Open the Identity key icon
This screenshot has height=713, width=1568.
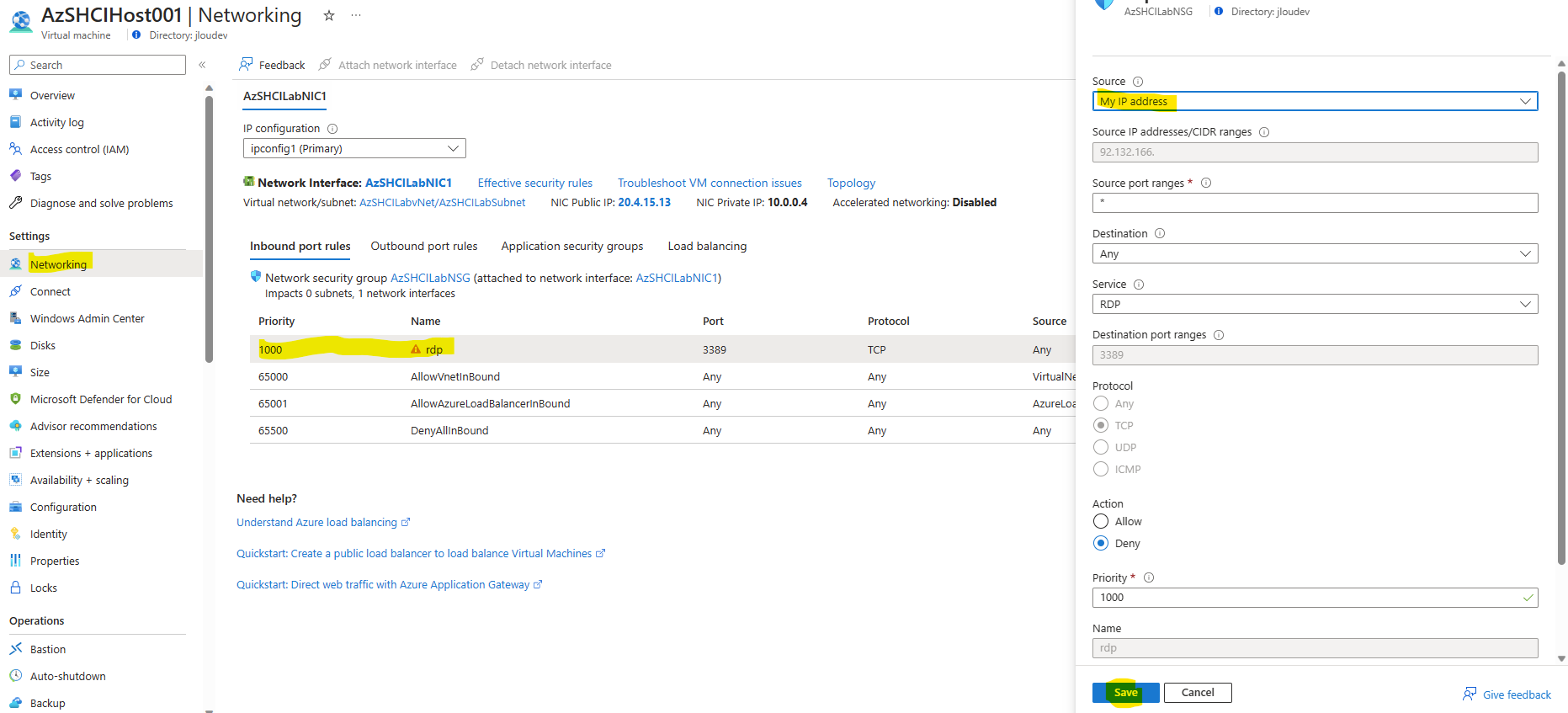pos(15,534)
